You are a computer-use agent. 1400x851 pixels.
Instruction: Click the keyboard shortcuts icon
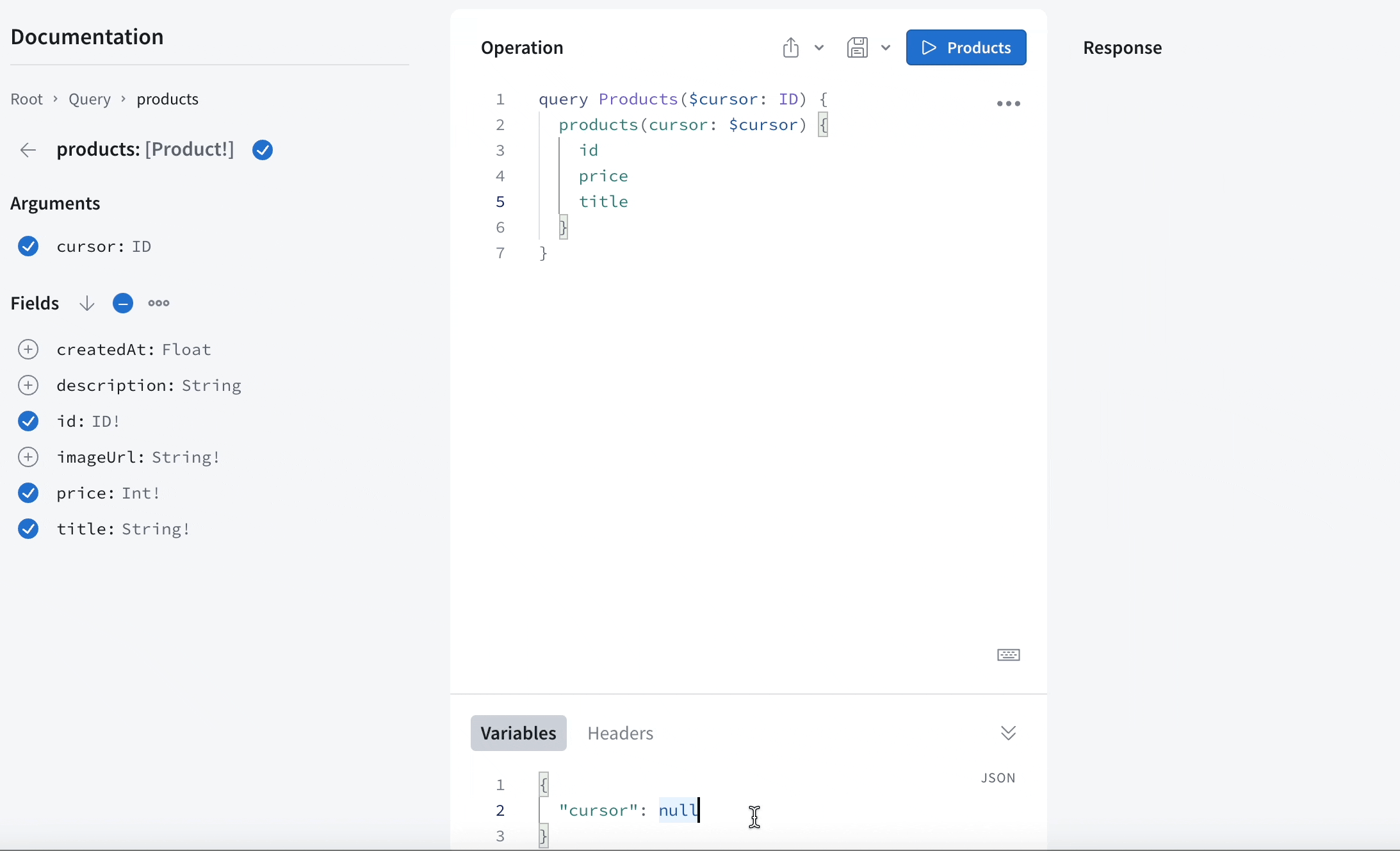(1009, 655)
